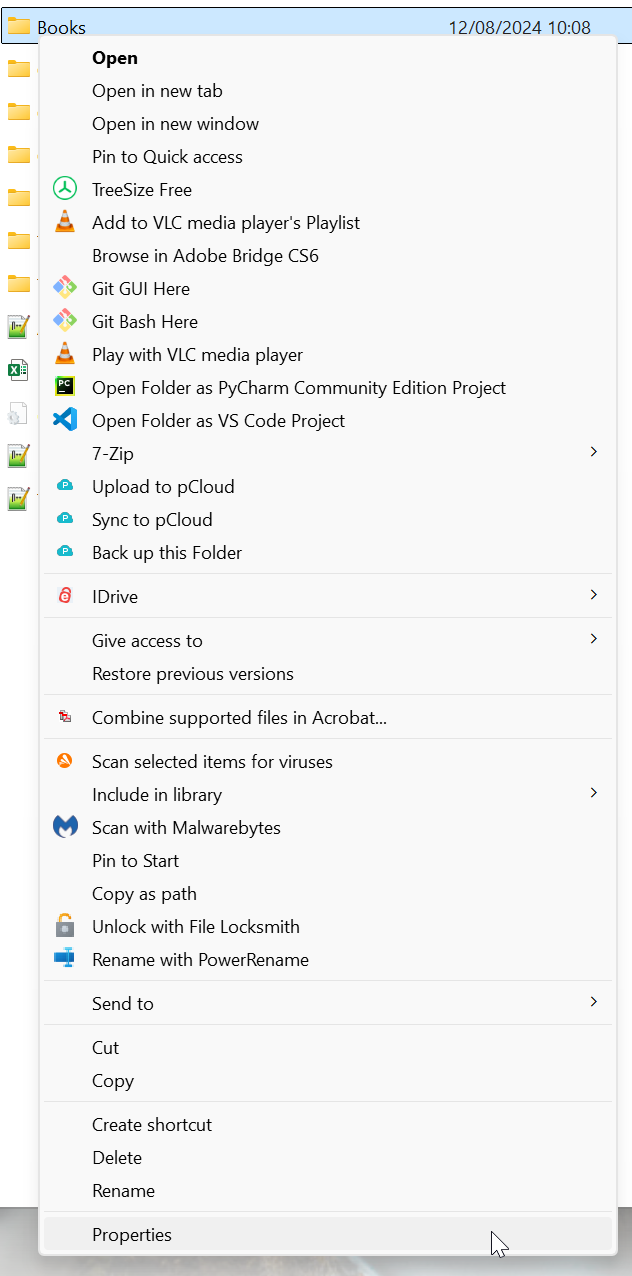The width and height of the screenshot is (632, 1276).
Task: Select Restore previous versions
Action: 193,674
